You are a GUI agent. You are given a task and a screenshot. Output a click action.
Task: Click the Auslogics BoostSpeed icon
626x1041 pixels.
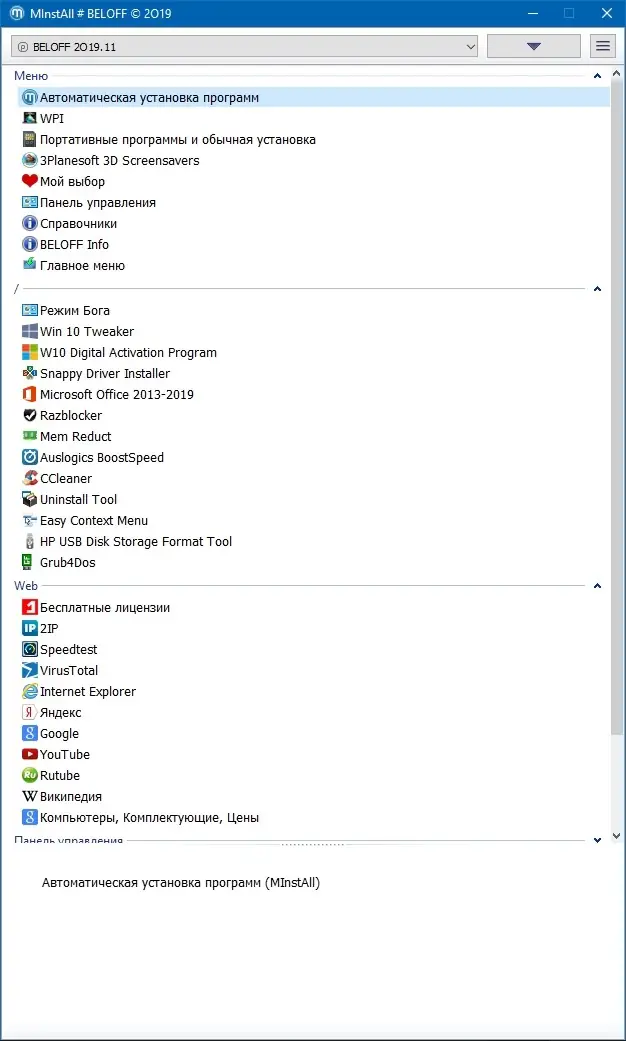(29, 457)
